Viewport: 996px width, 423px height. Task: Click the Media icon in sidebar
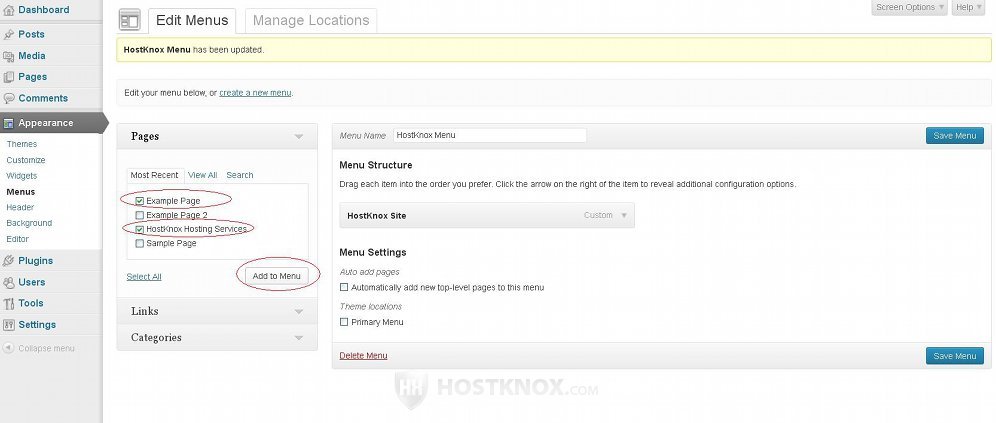point(8,56)
